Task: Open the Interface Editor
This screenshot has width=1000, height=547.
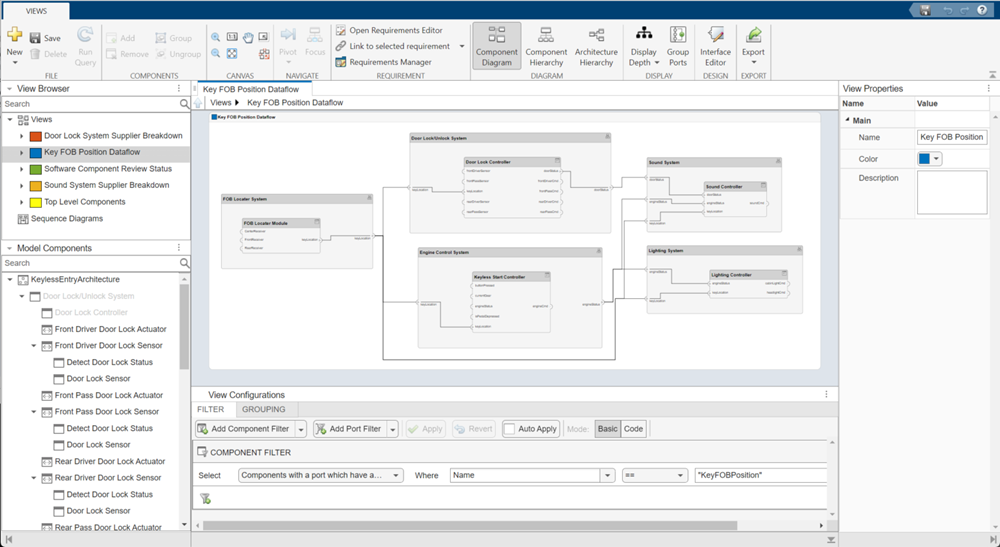Action: pos(715,45)
